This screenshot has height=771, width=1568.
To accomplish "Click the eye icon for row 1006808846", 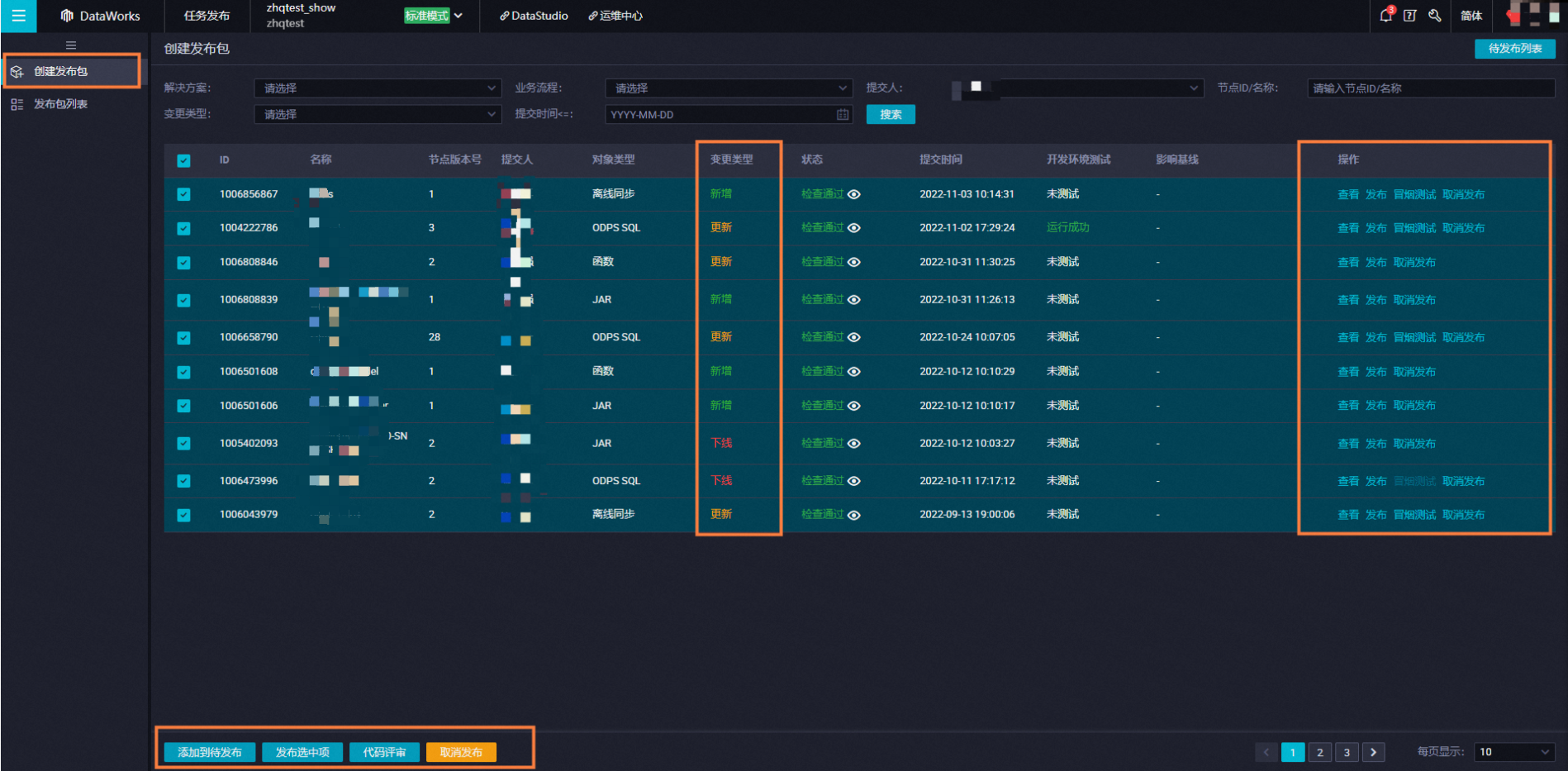I will pyautogui.click(x=854, y=262).
